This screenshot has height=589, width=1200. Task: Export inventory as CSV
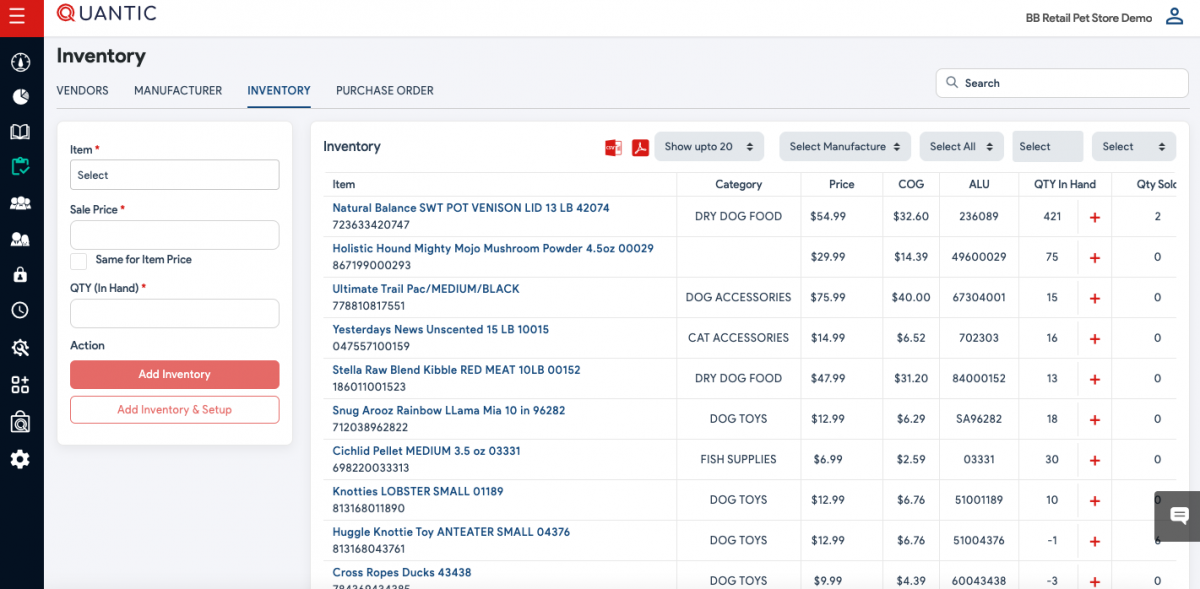[613, 148]
